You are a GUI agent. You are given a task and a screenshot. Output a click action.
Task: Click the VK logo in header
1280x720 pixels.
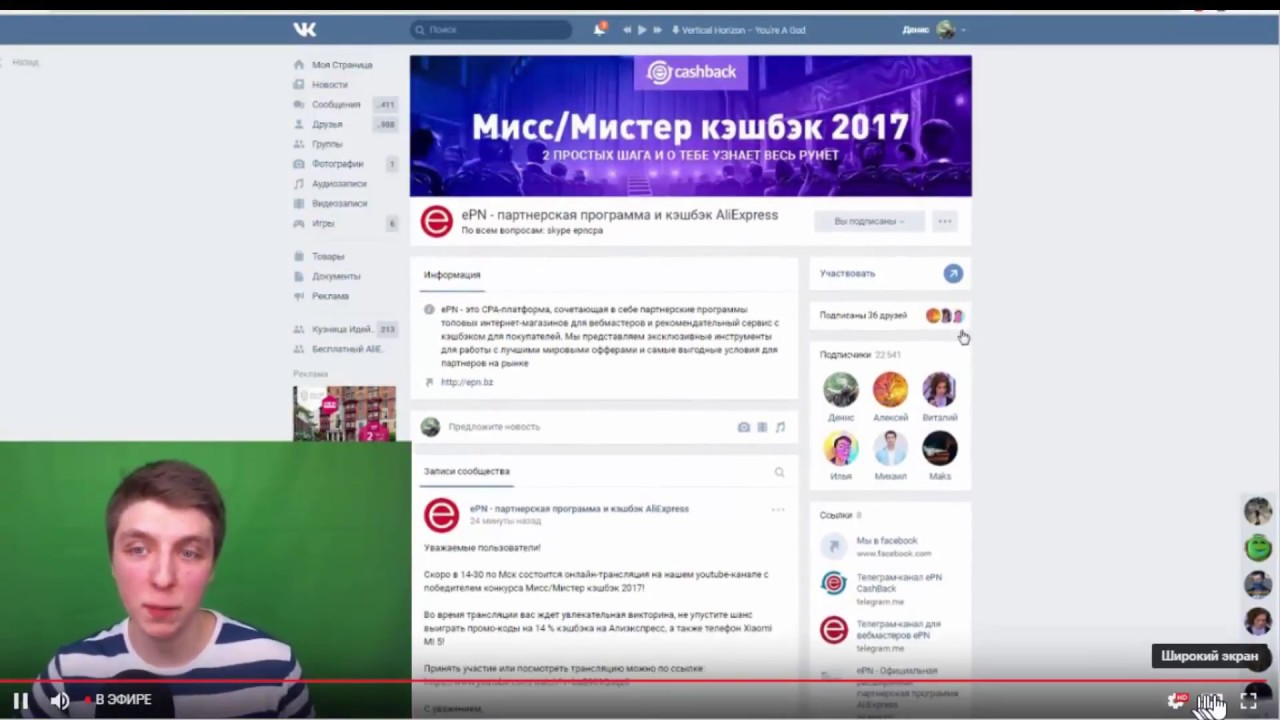(305, 29)
